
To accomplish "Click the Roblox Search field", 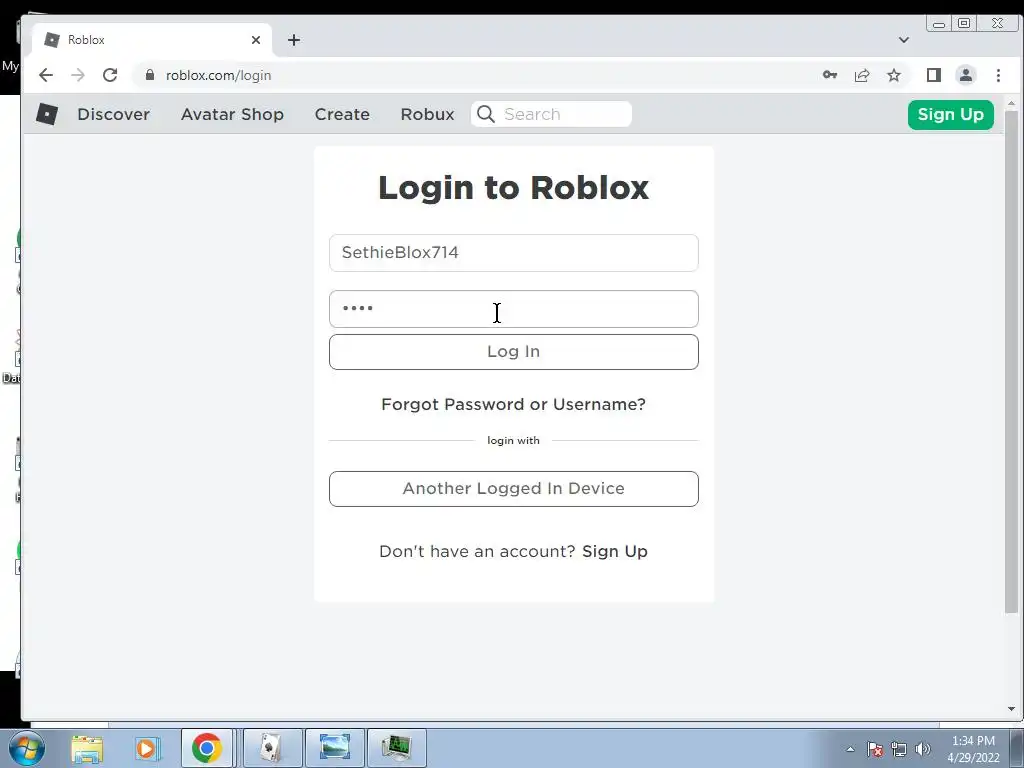I will [551, 114].
